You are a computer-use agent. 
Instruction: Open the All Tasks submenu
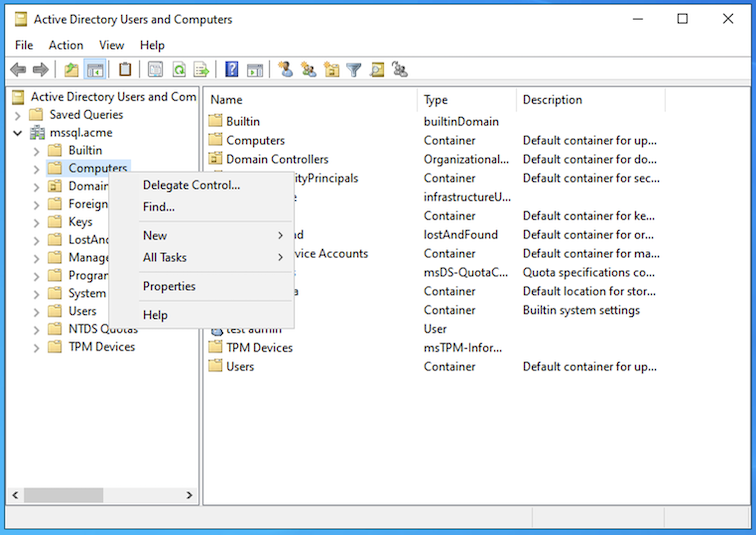point(202,257)
